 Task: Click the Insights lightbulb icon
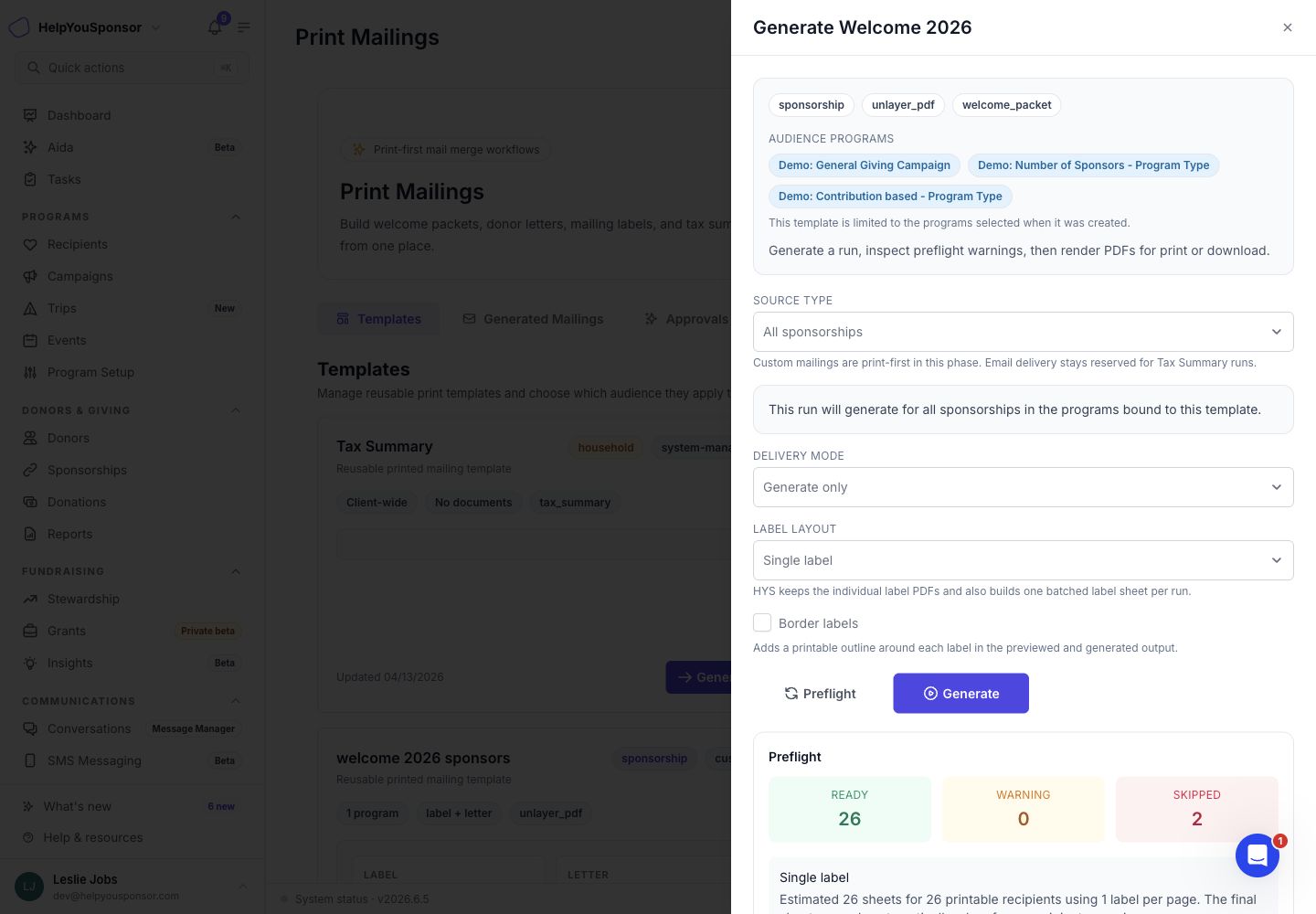(30, 663)
